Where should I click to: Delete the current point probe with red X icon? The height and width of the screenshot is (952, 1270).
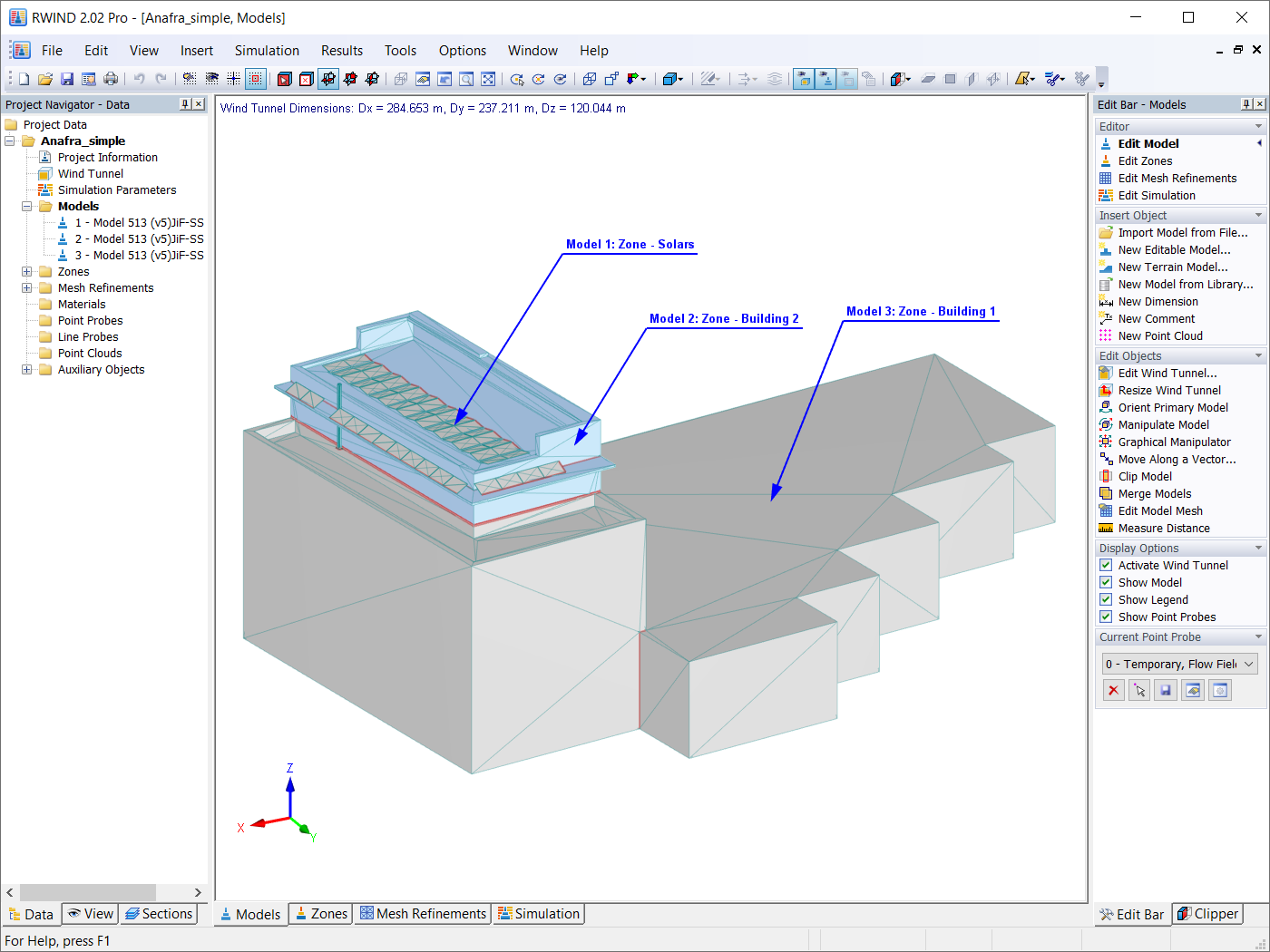(1113, 689)
